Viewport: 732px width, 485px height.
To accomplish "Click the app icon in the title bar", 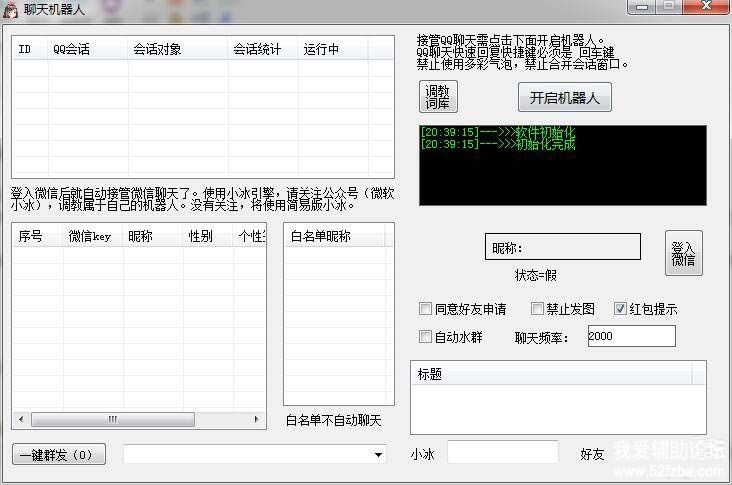I will coord(12,8).
